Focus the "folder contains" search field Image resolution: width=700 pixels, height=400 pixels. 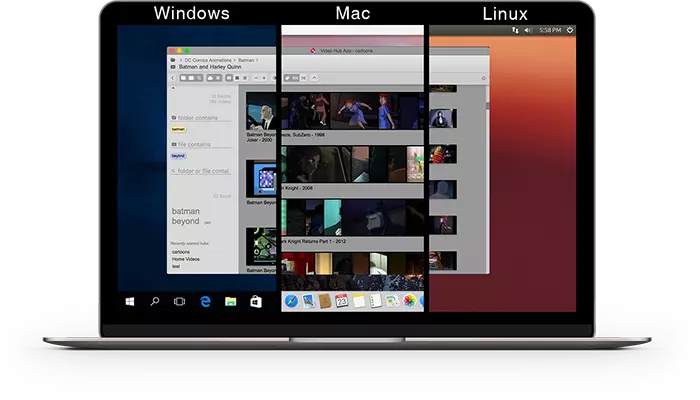tap(202, 118)
